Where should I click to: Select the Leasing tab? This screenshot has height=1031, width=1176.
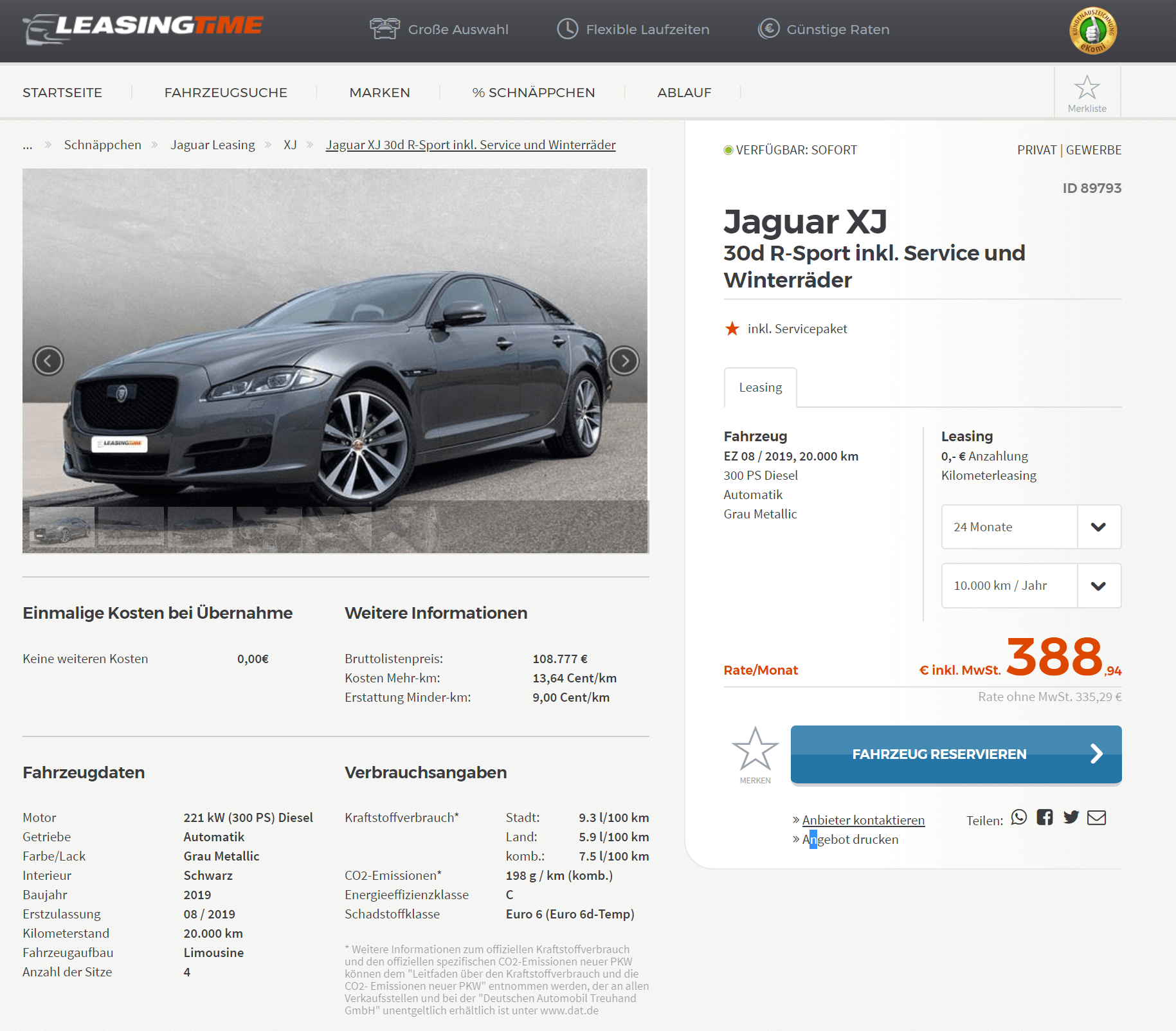point(761,387)
